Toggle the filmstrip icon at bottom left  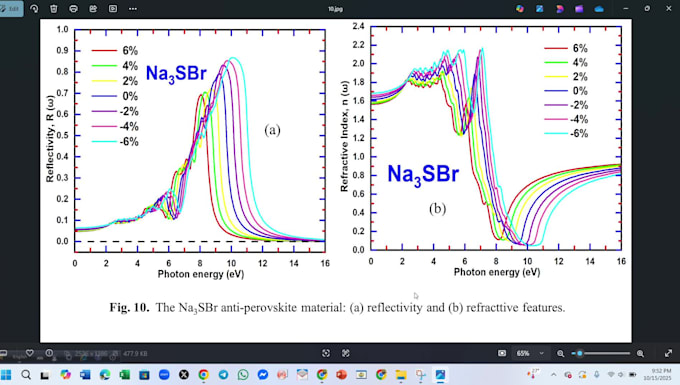pyautogui.click(x=3, y=353)
